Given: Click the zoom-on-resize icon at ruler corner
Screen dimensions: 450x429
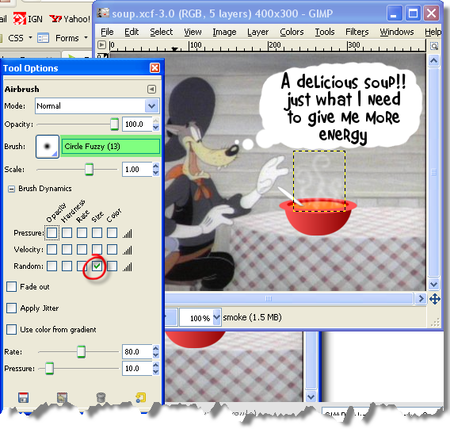Looking at the screenshot, I should pos(434,46).
